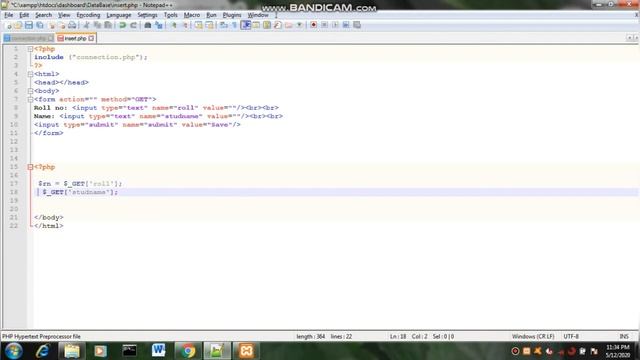Click the Close All toolbar icon

[62, 25]
